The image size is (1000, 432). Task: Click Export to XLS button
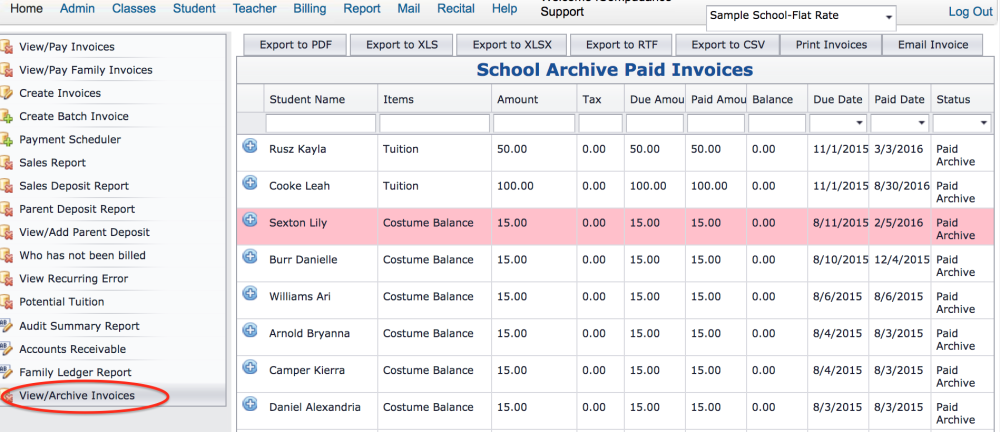click(401, 45)
